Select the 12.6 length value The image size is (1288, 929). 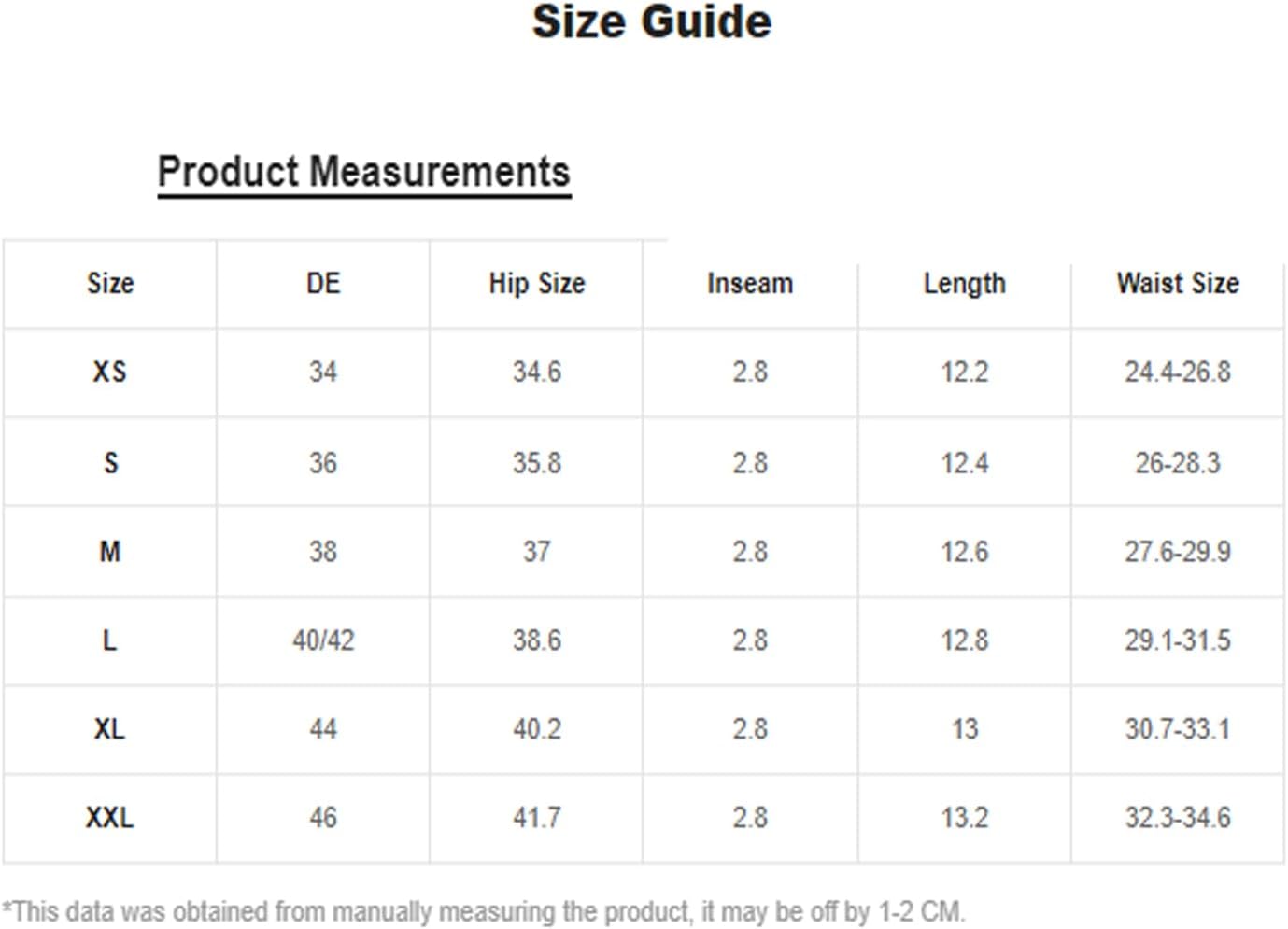click(965, 552)
